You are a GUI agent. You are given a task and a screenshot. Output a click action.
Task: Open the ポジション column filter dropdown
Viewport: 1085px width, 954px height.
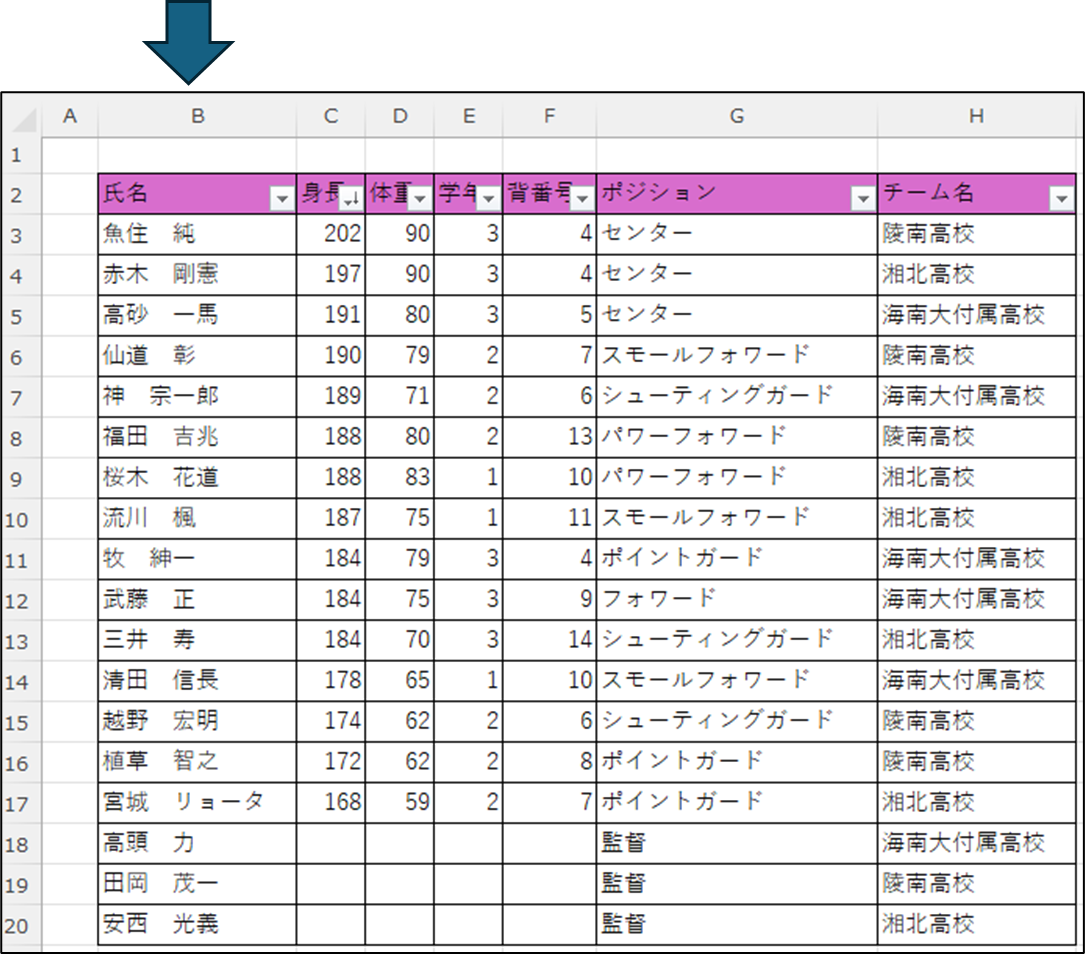[863, 200]
